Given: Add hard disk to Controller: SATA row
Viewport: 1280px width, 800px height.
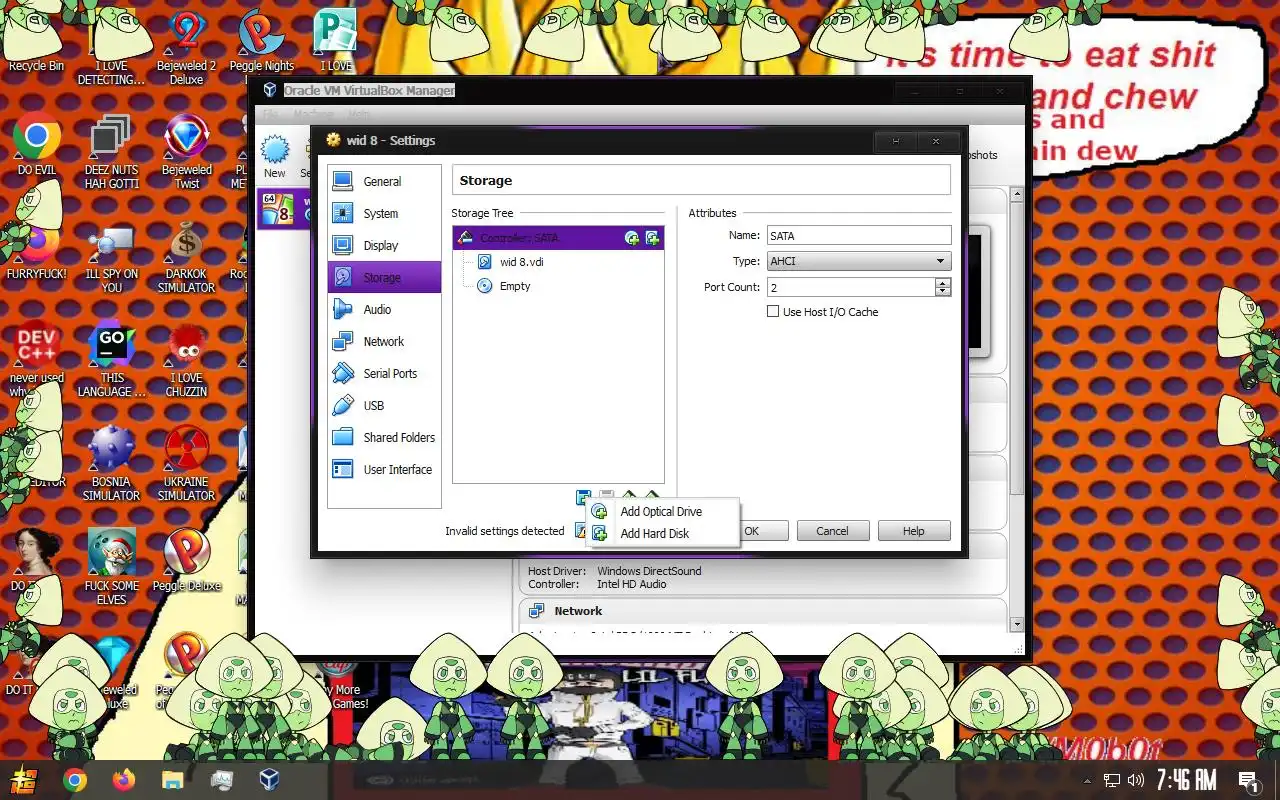Looking at the screenshot, I should click(x=652, y=238).
